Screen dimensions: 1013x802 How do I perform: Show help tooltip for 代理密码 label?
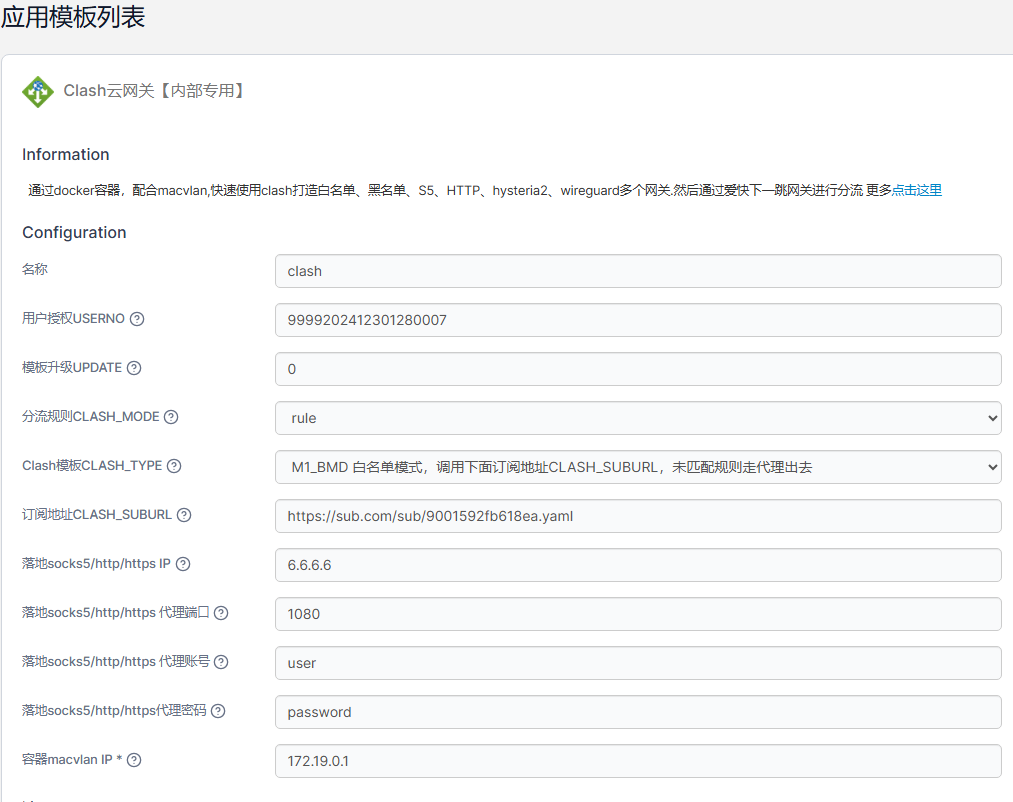tap(218, 711)
